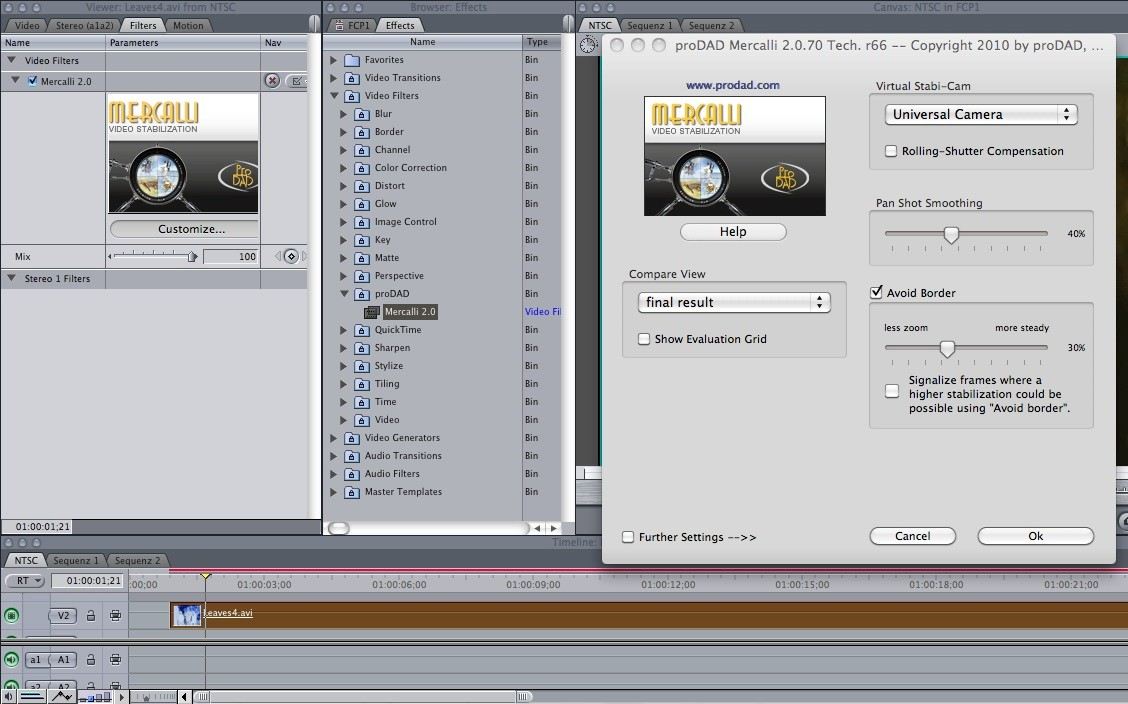Screen dimensions: 1128x704
Task: Disable the Mercalli 2.0 filter checkbox
Action: point(32,81)
